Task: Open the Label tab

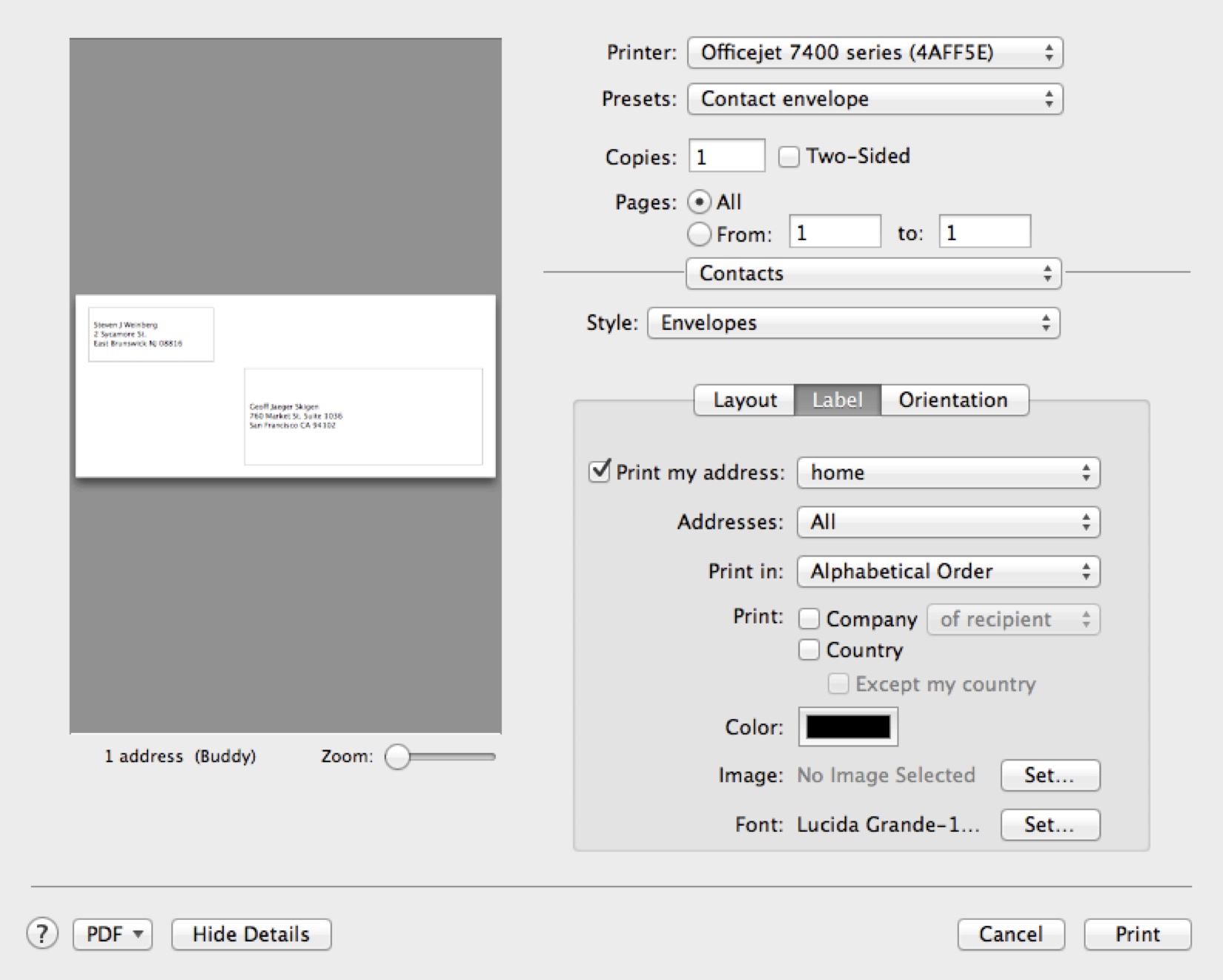Action: coord(836,400)
